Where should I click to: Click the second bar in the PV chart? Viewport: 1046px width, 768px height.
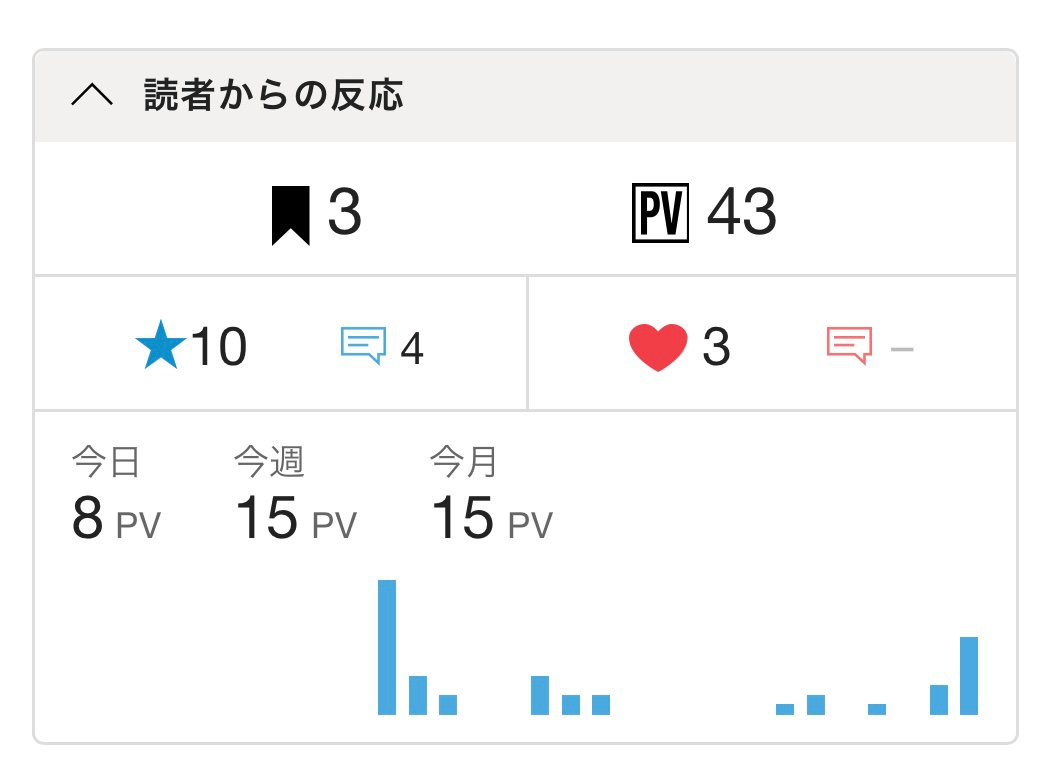click(x=418, y=695)
